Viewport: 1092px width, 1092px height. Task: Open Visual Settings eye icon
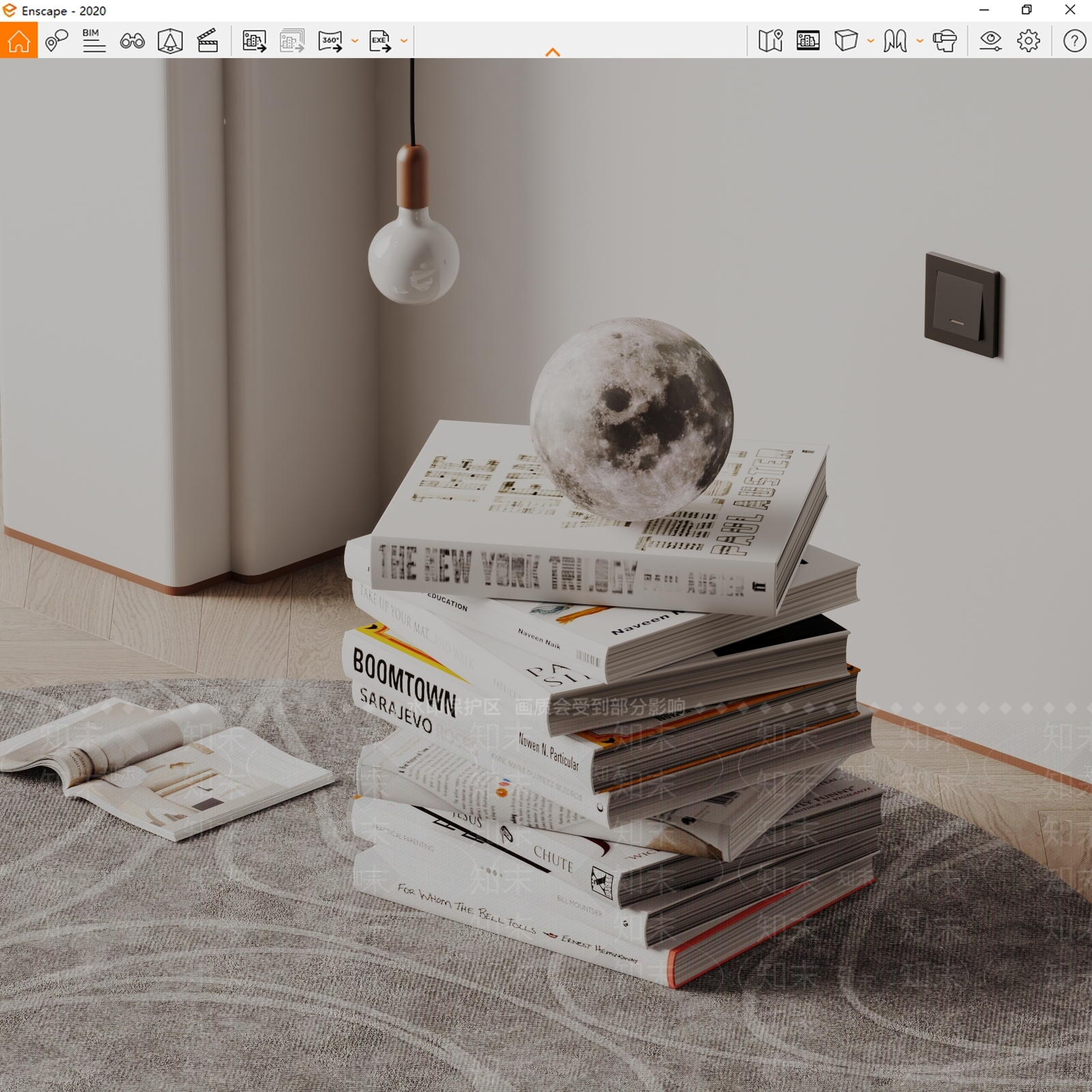[990, 41]
